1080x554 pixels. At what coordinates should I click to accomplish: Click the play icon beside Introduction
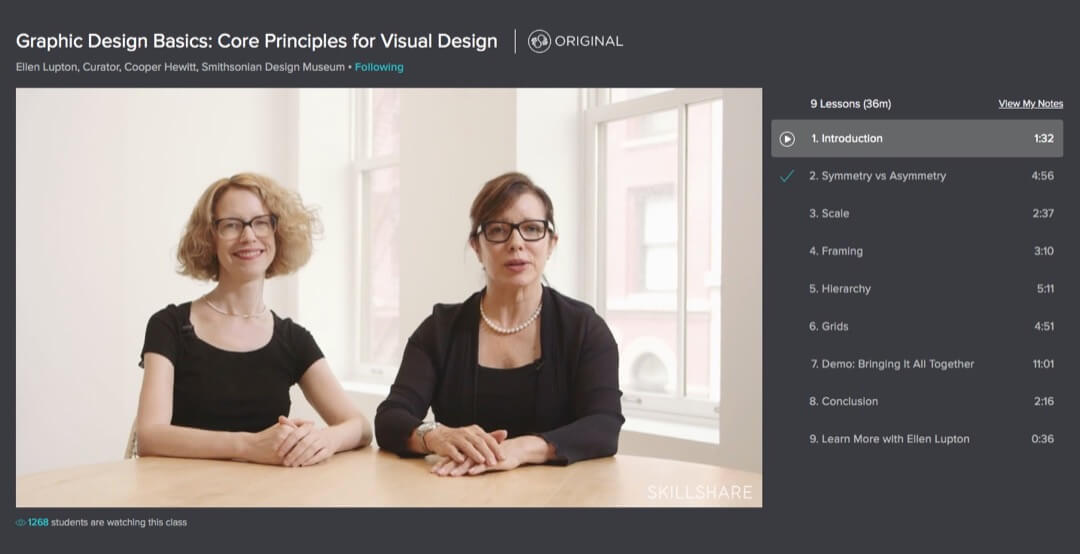tap(787, 139)
